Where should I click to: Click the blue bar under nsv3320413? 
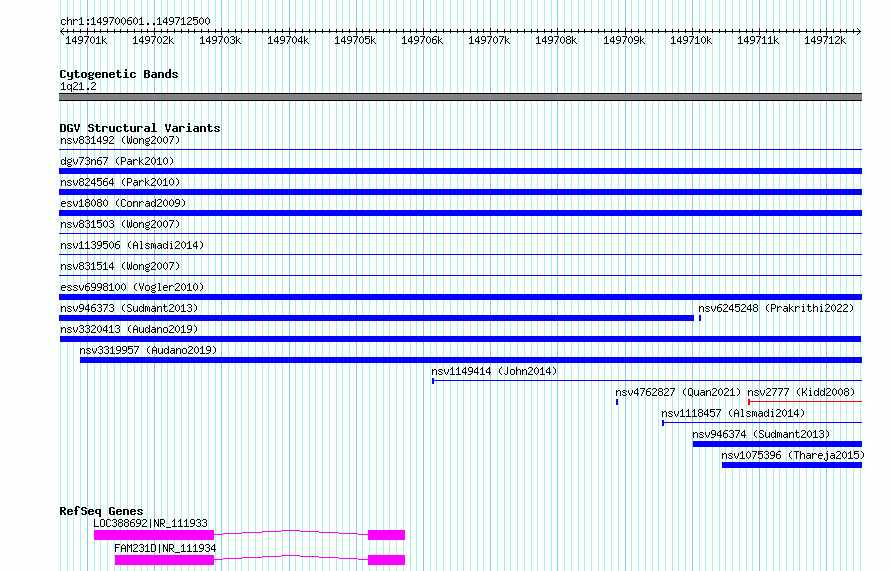coord(460,339)
